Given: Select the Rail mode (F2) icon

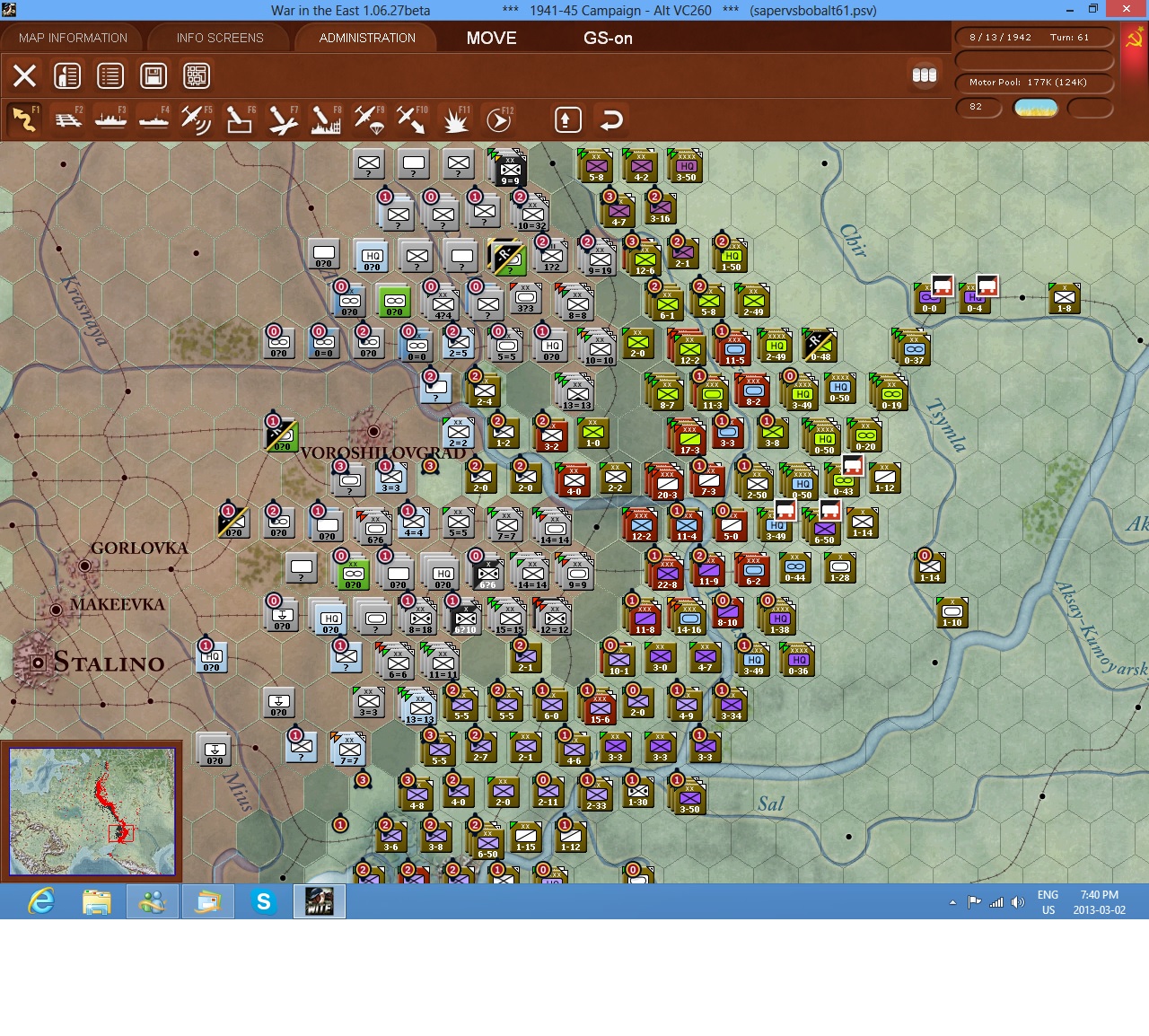Looking at the screenshot, I should click(x=68, y=119).
